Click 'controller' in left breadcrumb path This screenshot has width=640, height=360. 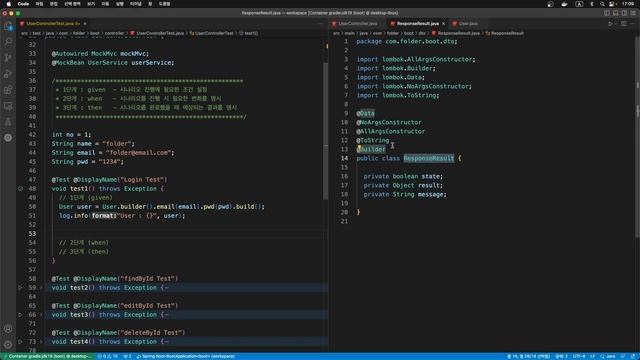point(114,33)
